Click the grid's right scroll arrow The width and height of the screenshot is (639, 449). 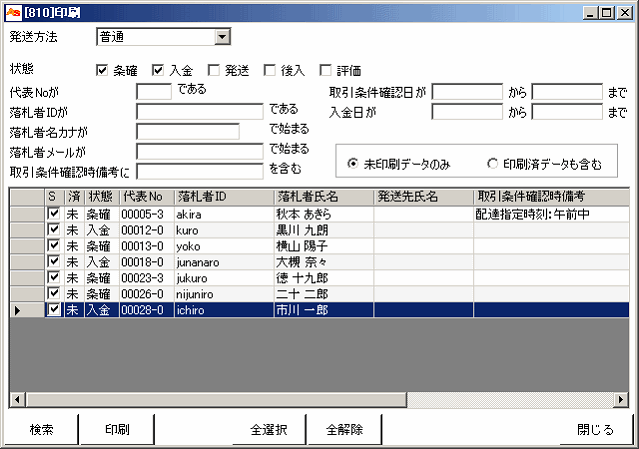pyautogui.click(x=621, y=399)
